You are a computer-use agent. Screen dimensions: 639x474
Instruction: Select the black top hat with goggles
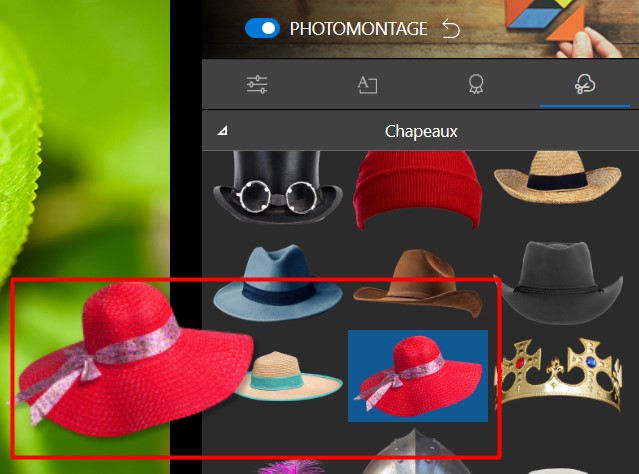click(x=278, y=187)
